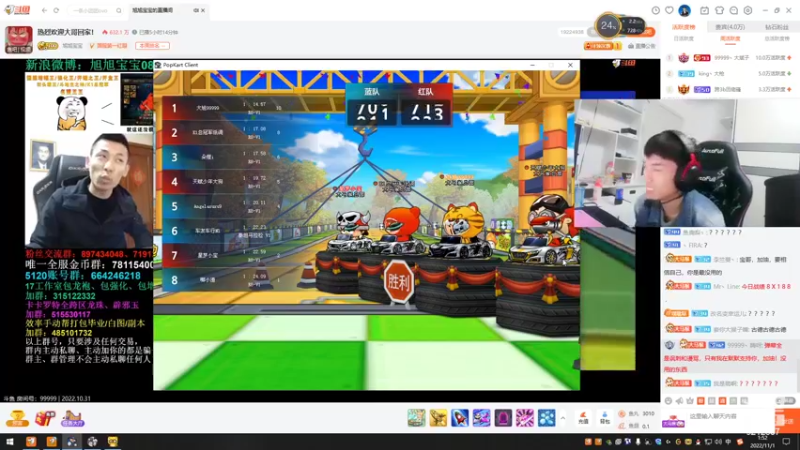Image resolution: width=800 pixels, height=450 pixels.
Task: Open the task hall icon
Action: point(72,418)
